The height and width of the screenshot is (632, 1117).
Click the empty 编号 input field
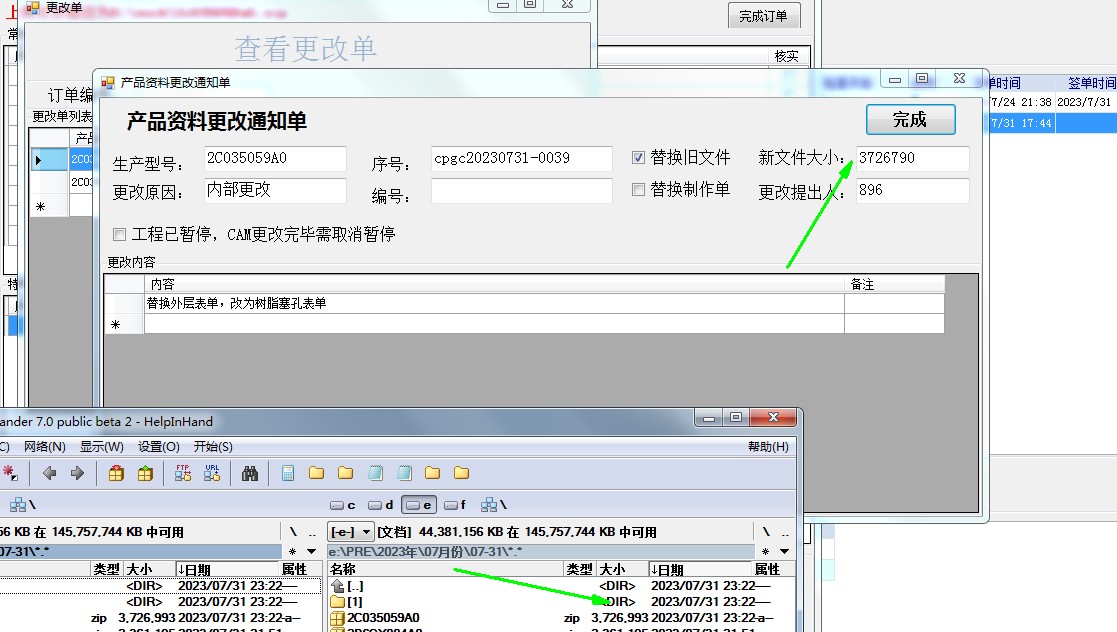click(521, 190)
